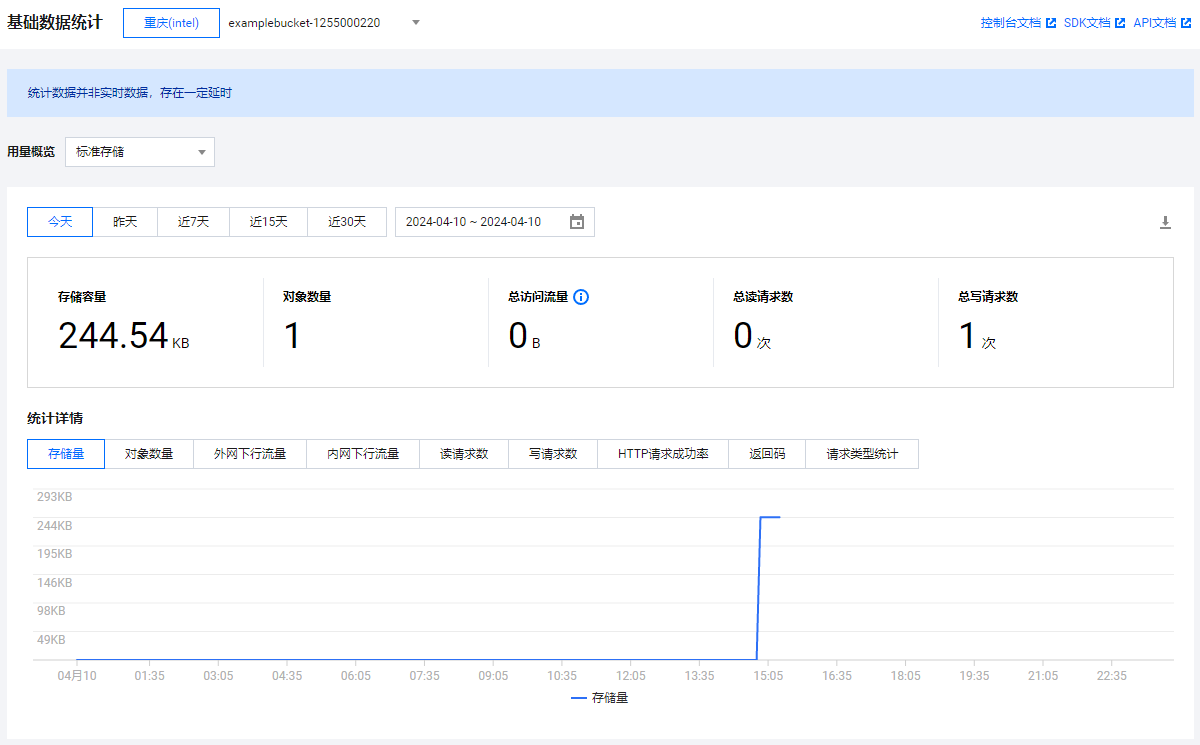Choose the 近30天 time range
1200x745 pixels.
click(x=347, y=222)
